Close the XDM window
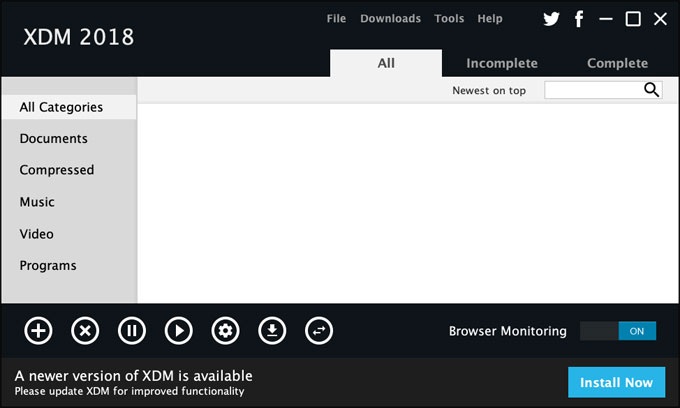Viewport: 680px width, 408px height. click(x=660, y=19)
